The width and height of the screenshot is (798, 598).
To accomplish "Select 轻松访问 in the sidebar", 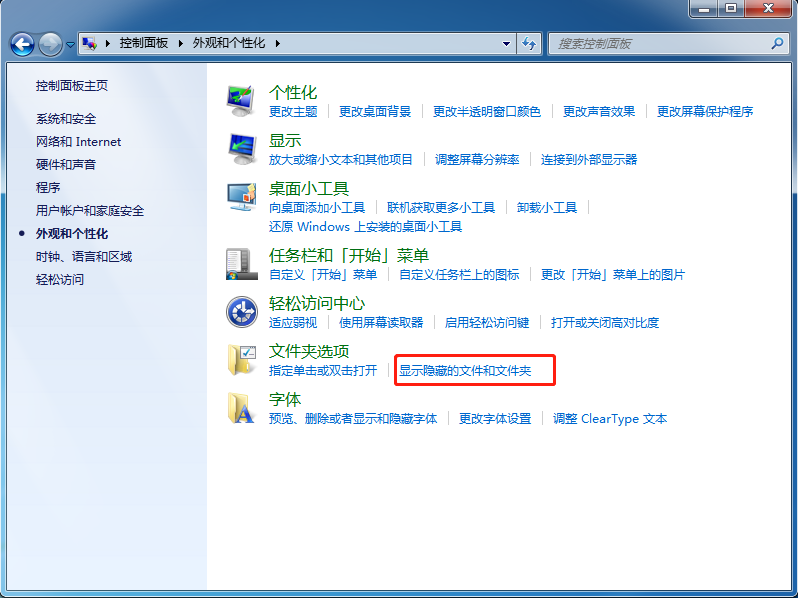I will (x=60, y=279).
